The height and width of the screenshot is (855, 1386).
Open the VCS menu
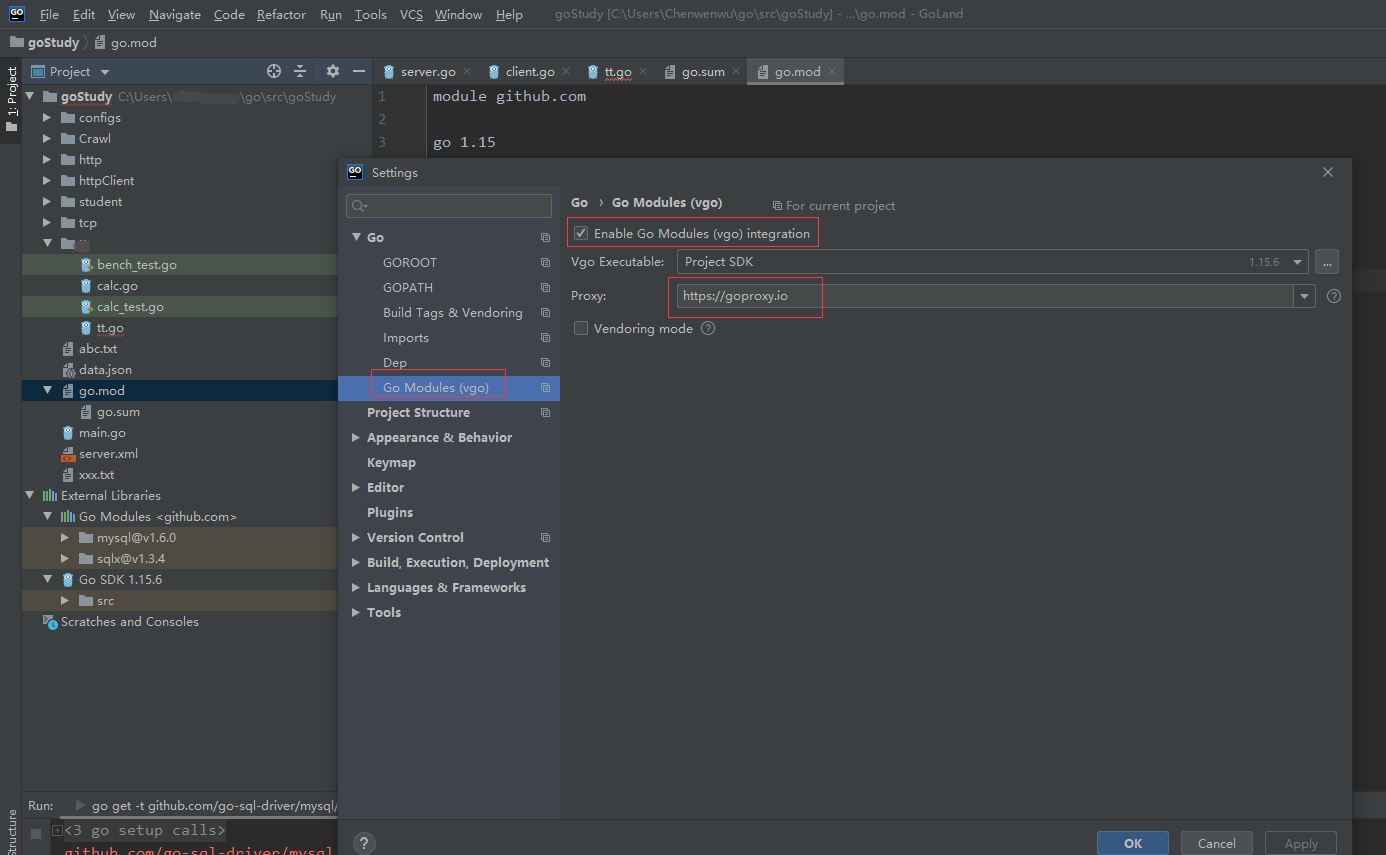click(x=411, y=15)
